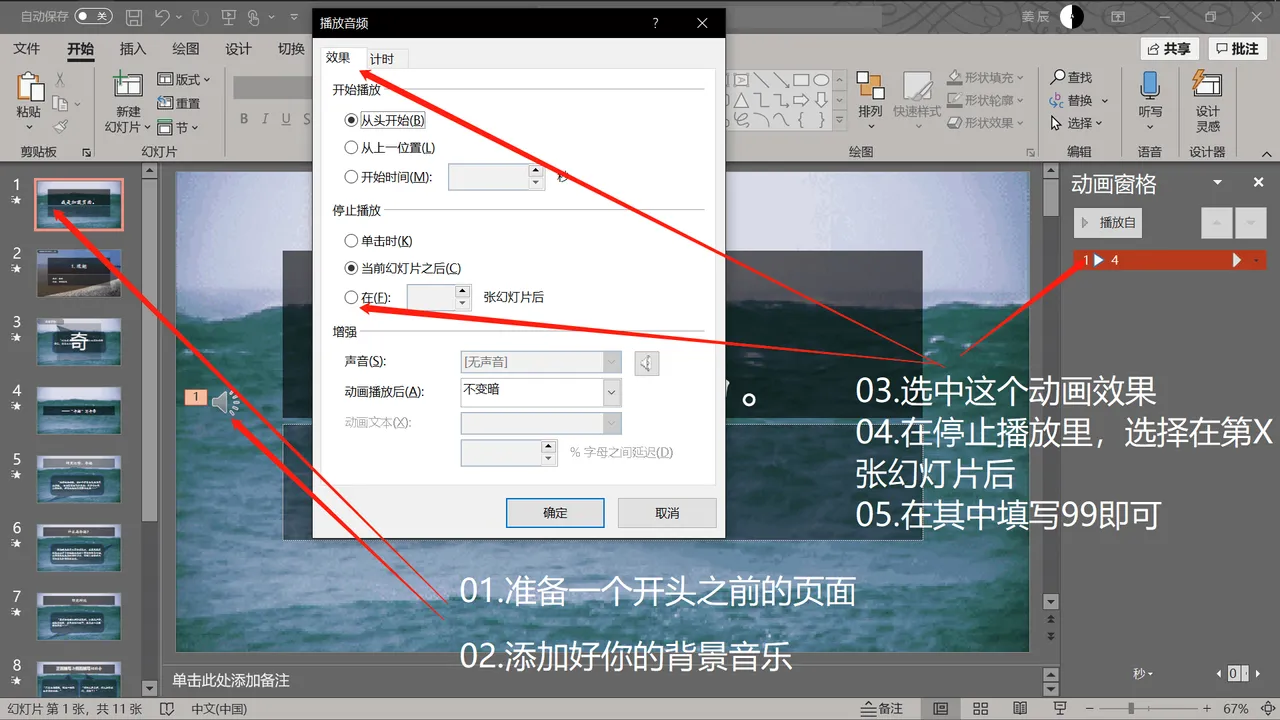This screenshot has height=720, width=1280.
Task: Open the 文件 menu
Action: (x=27, y=49)
